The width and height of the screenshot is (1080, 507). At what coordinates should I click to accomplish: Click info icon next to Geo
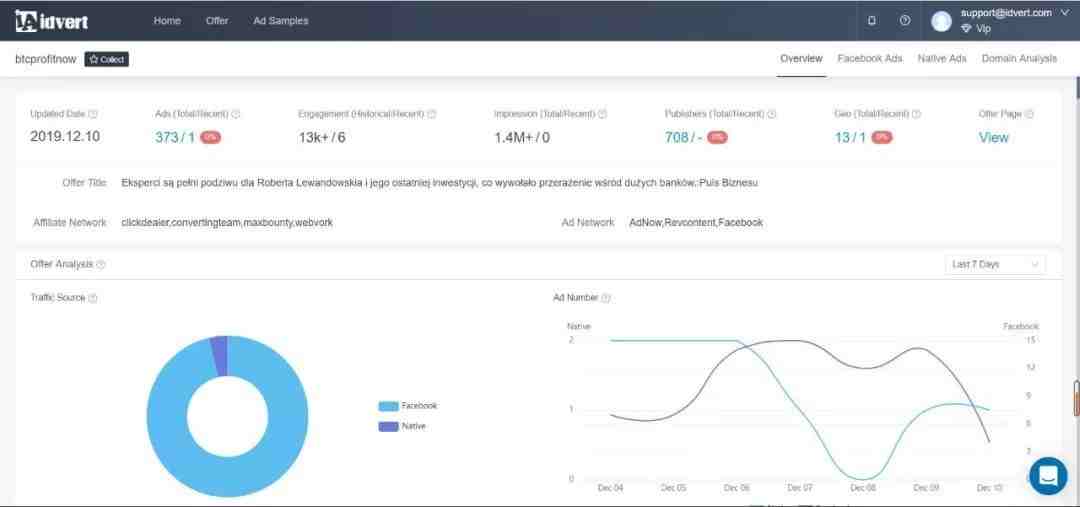point(917,114)
